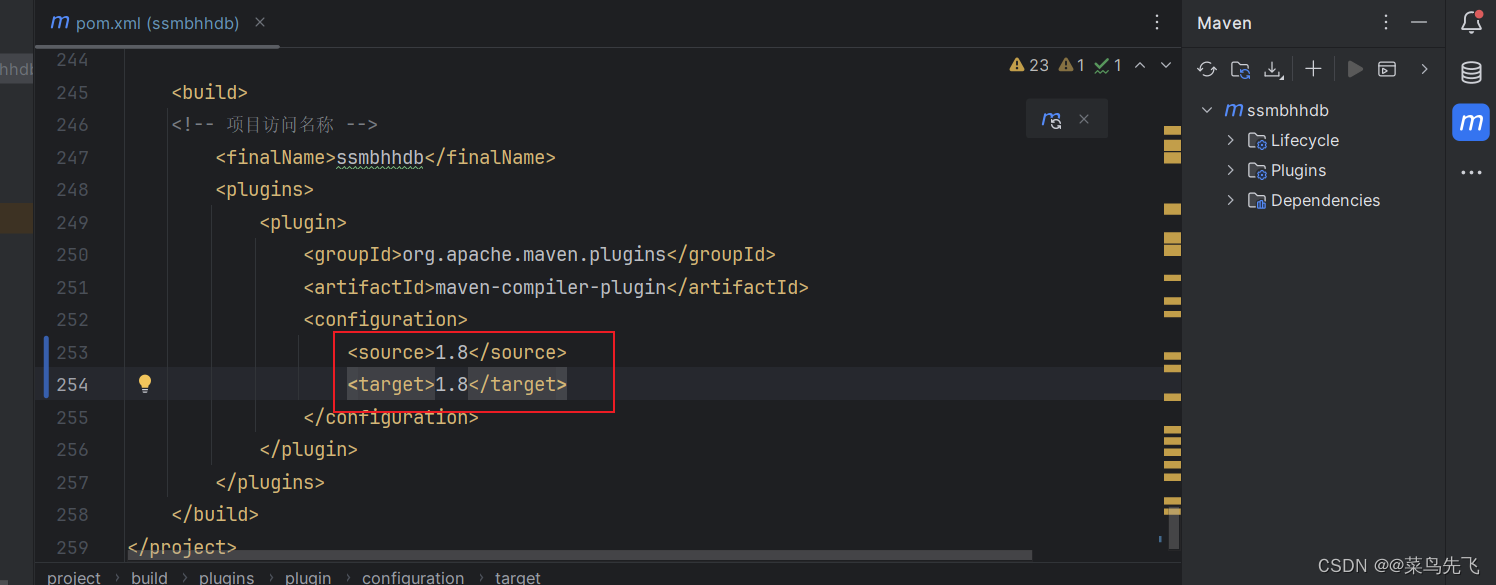1496x585 pixels.
Task: Dismiss the Maven reload popup
Action: coord(1083,120)
